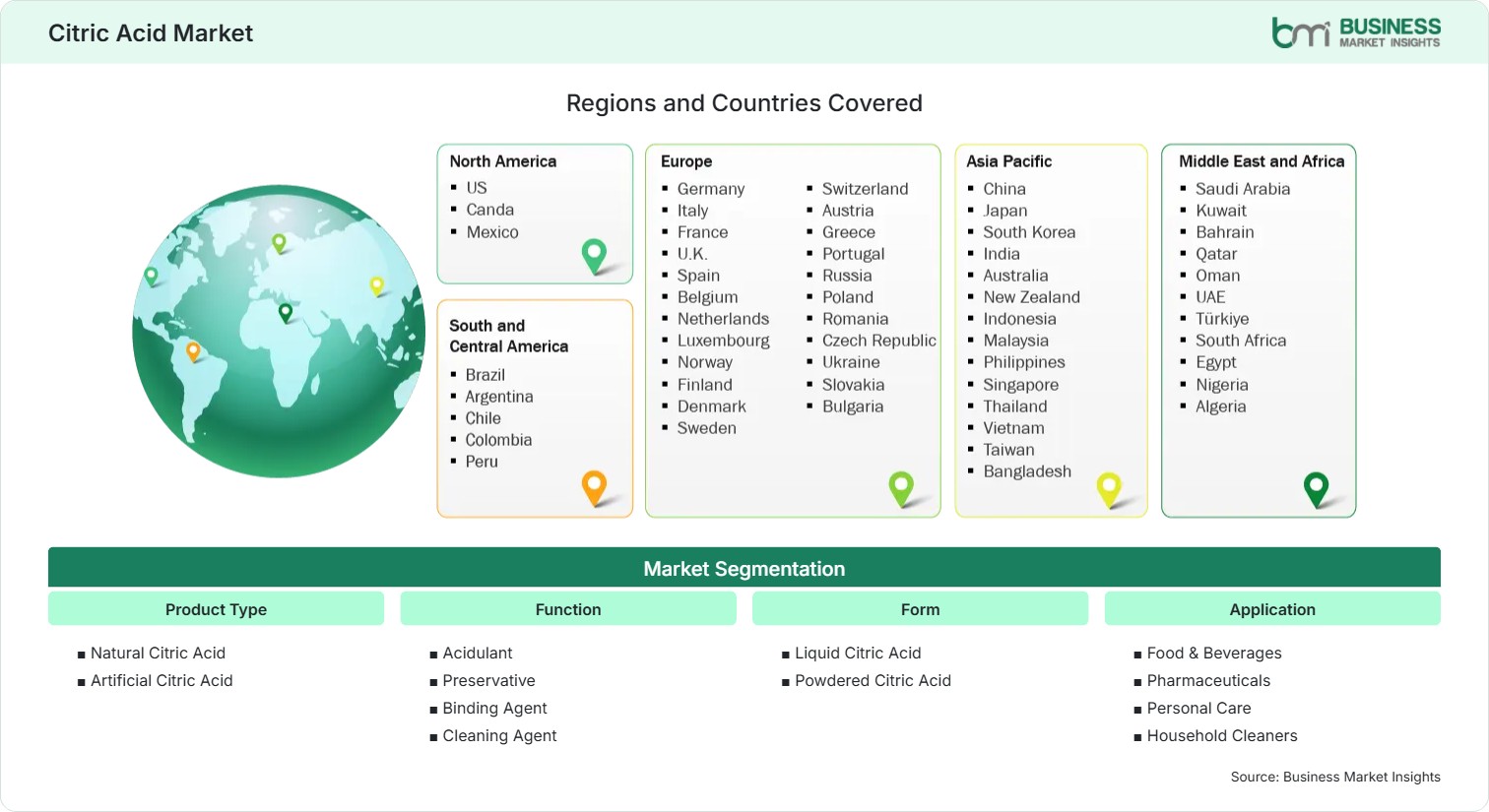Click the North America heading
The height and width of the screenshot is (812, 1489).
click(x=503, y=161)
